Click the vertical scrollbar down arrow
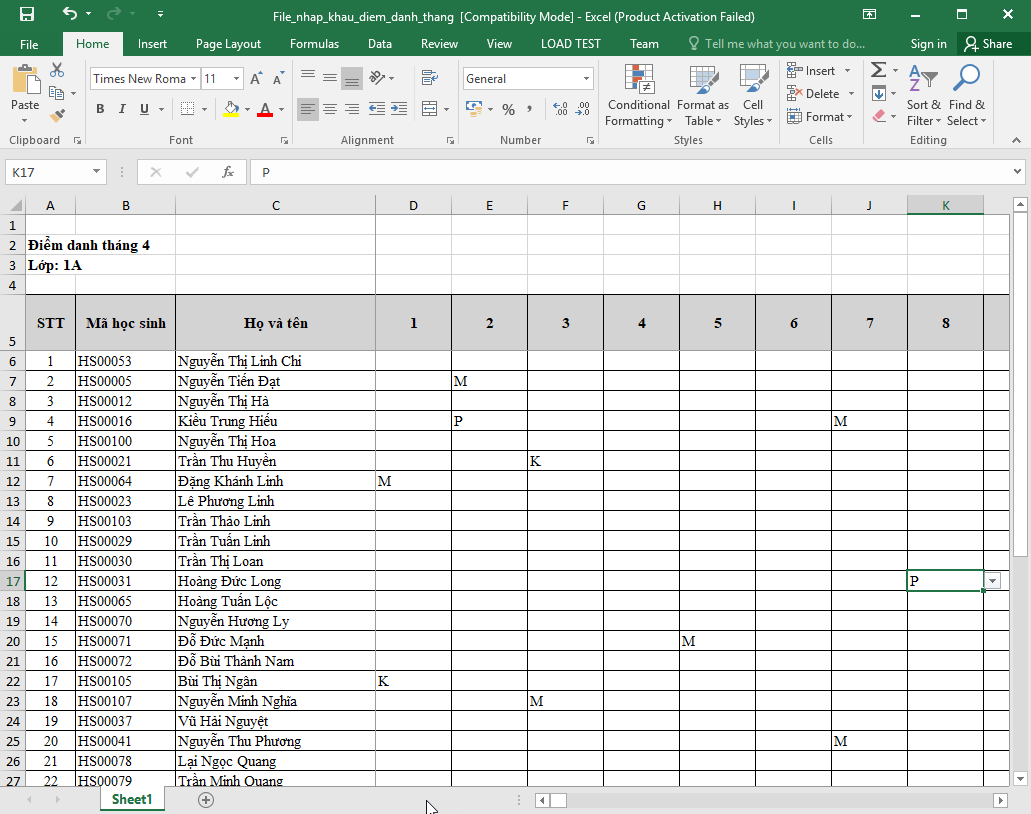 1020,779
